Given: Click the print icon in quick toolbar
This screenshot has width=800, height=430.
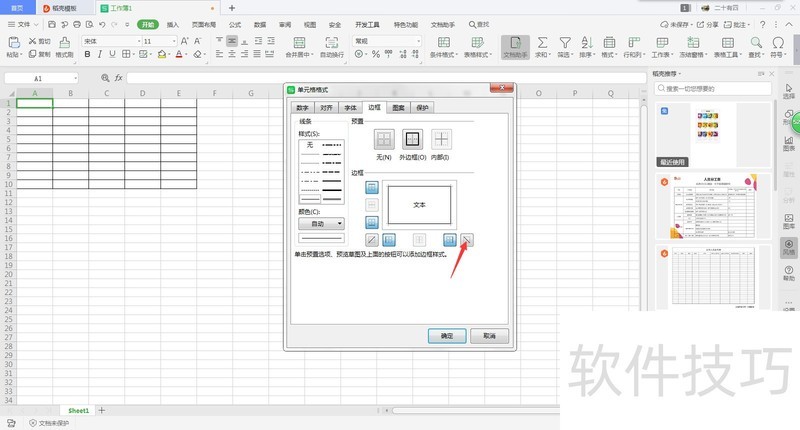Looking at the screenshot, I should tap(77, 24).
